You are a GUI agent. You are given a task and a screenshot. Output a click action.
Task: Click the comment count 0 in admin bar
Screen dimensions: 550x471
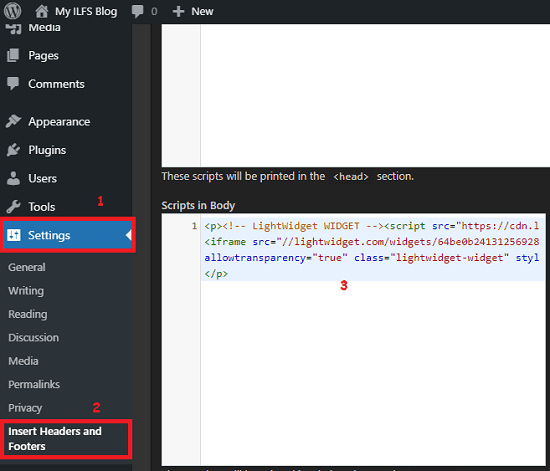click(154, 12)
